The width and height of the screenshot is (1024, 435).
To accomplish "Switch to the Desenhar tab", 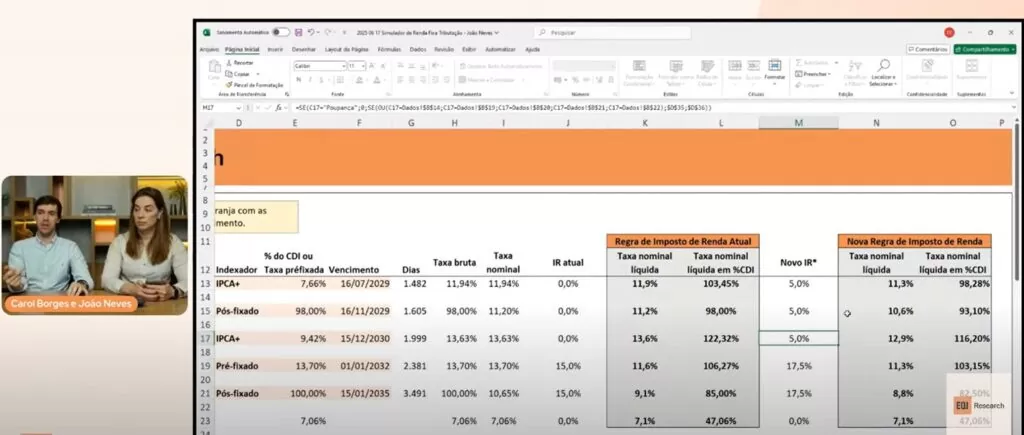I will pyautogui.click(x=304, y=50).
